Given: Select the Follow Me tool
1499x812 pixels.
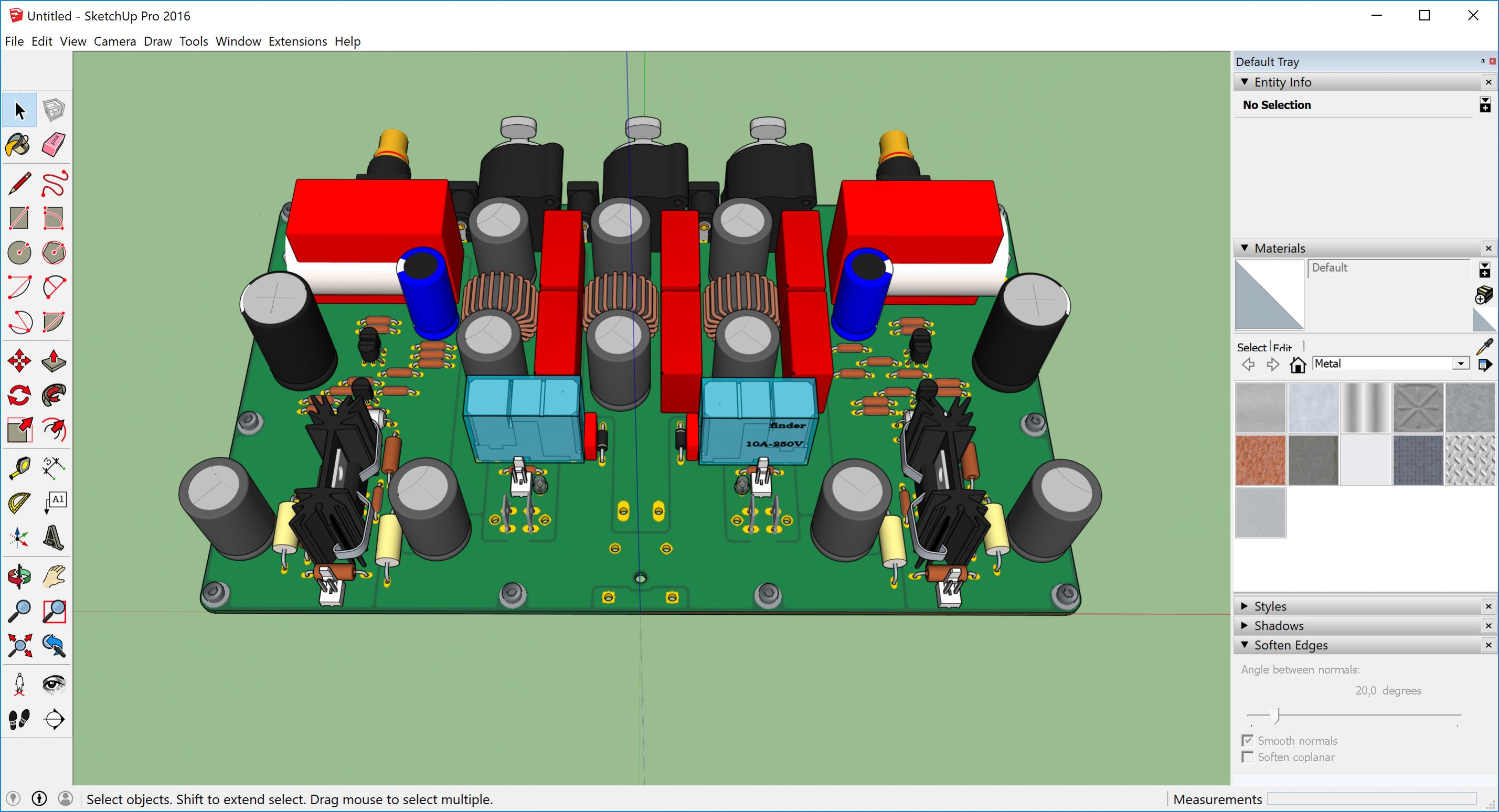Looking at the screenshot, I should click(x=54, y=396).
